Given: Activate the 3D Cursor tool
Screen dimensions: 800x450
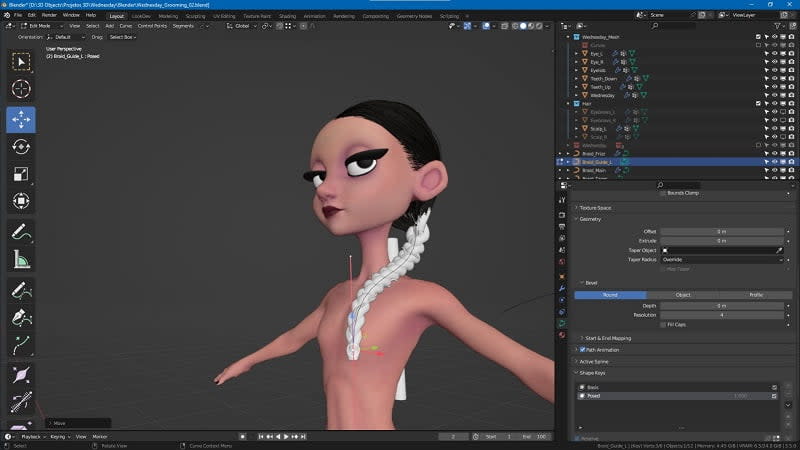Looking at the screenshot, I should click(x=21, y=89).
